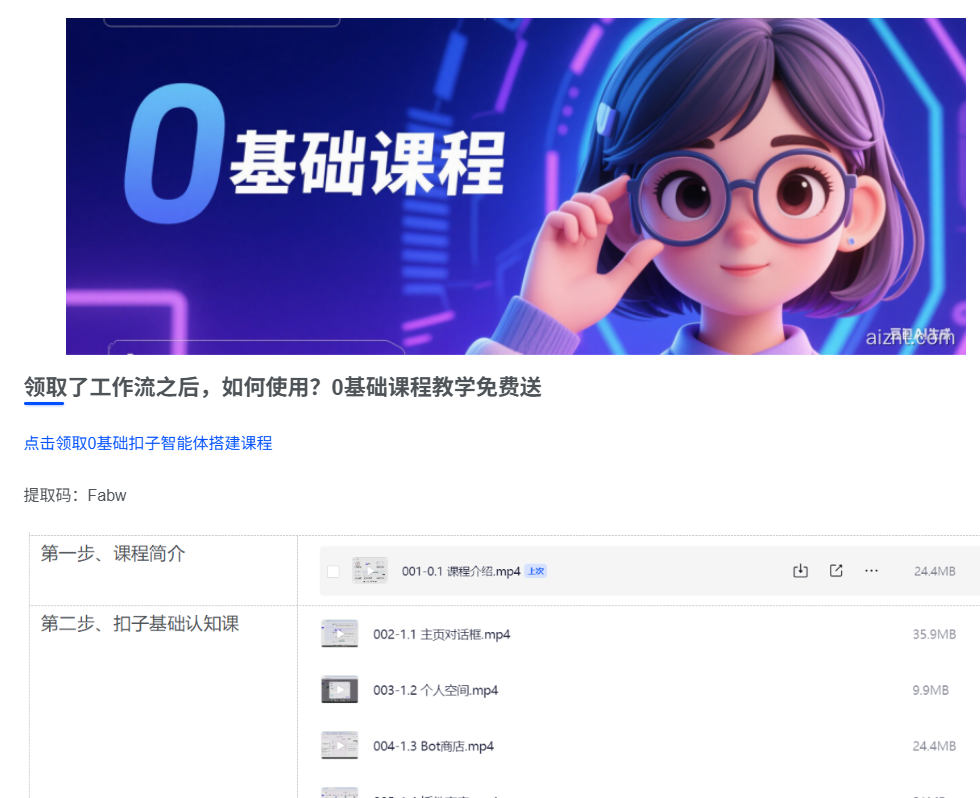The image size is (980, 798).
Task: Open the link 点击领取0基础扣子智能体搭建课程
Action: pyautogui.click(x=148, y=443)
